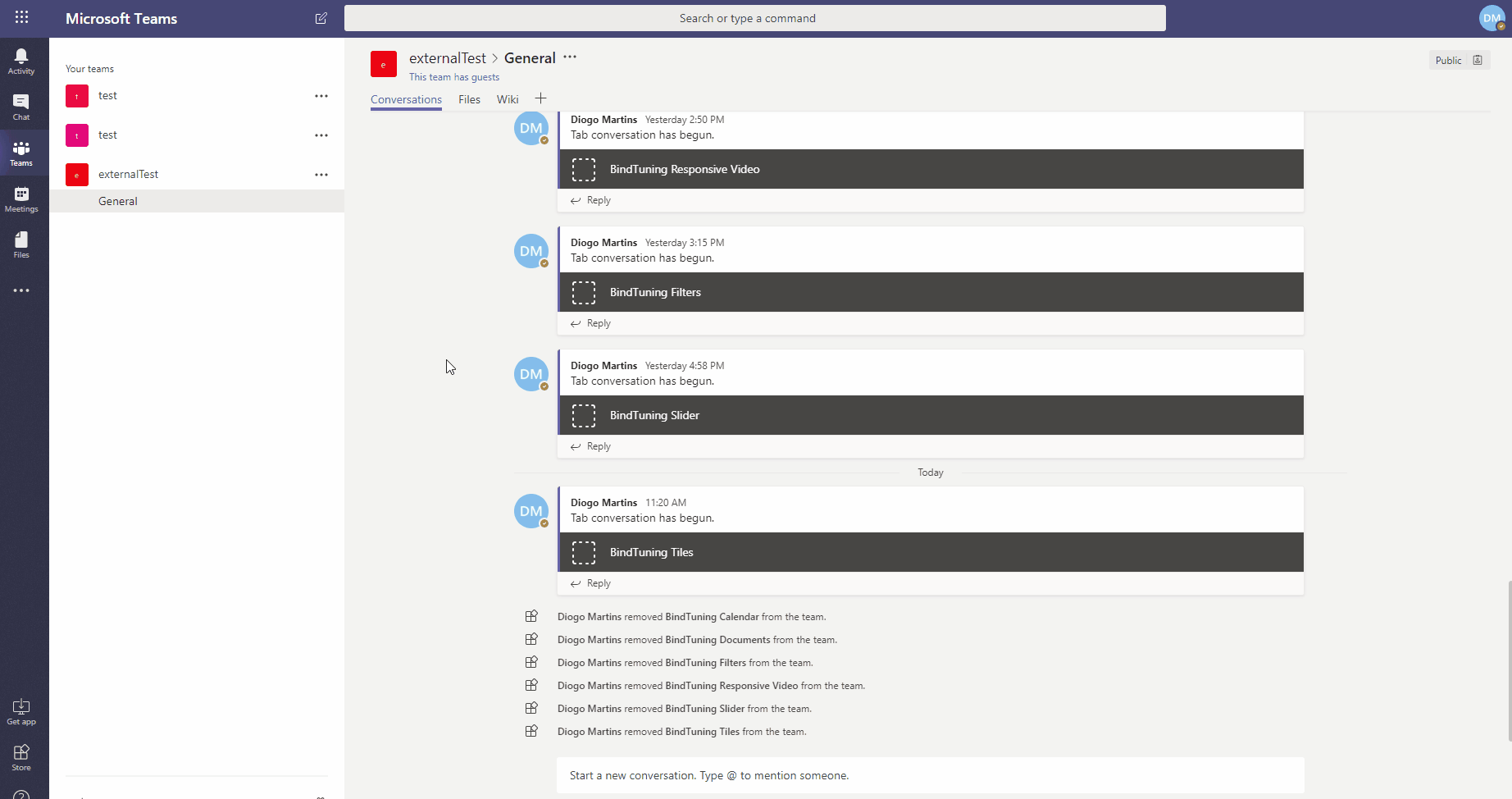Focus the Start a new conversation box
The image size is (1512, 799).
[x=931, y=775]
